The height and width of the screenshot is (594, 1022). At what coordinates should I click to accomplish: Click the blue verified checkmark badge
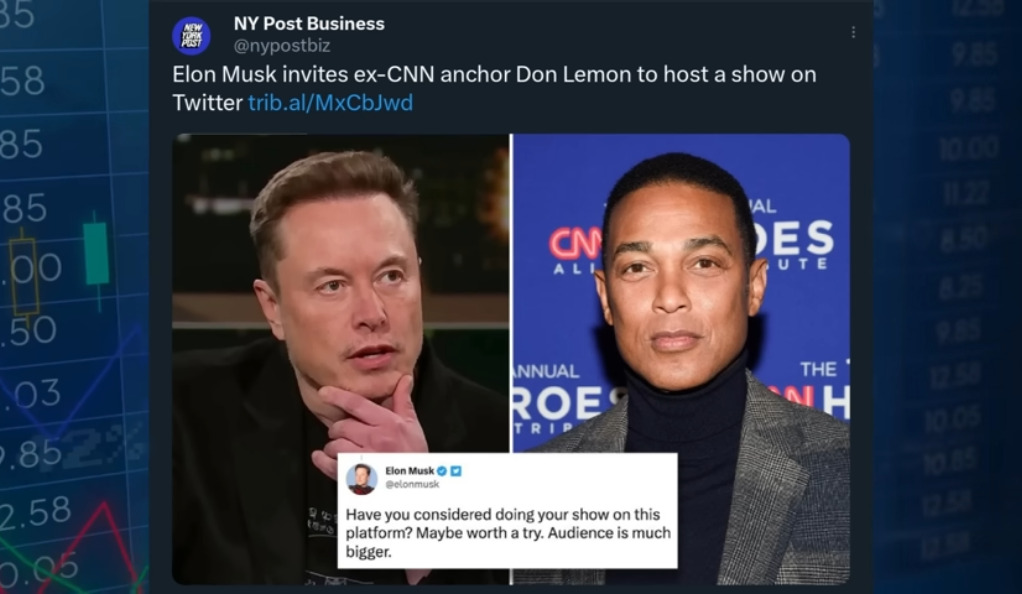tap(442, 471)
